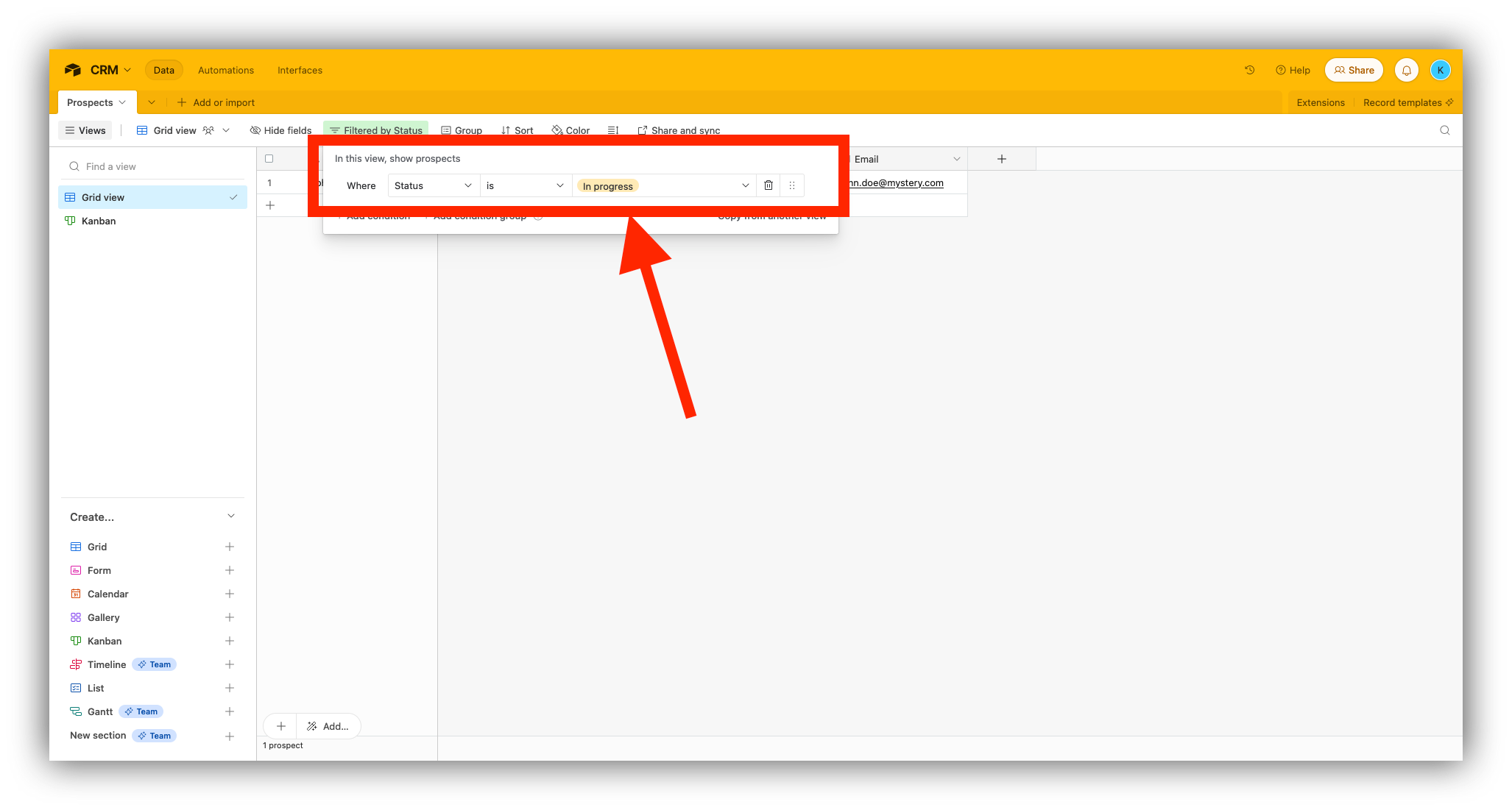
Task: Open the In progress value dropdown
Action: coord(665,185)
